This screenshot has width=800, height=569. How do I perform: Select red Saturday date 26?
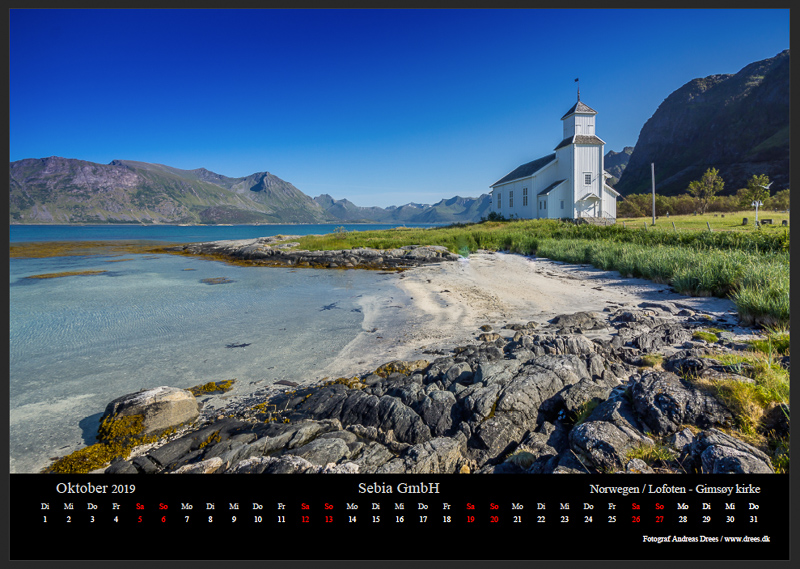636,519
